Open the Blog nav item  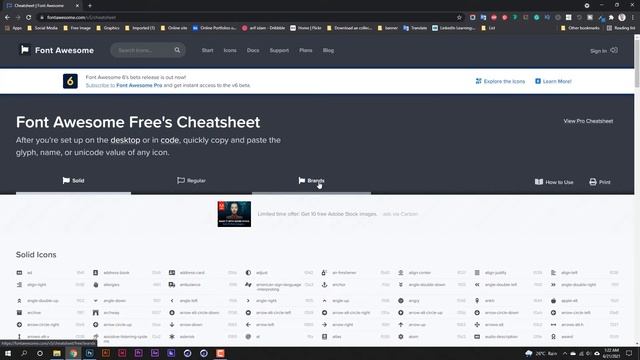pos(328,51)
